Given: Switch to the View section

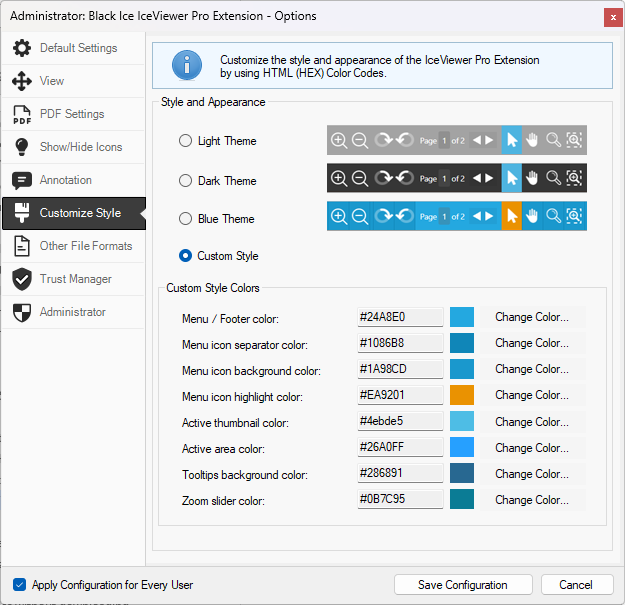Looking at the screenshot, I should [73, 81].
